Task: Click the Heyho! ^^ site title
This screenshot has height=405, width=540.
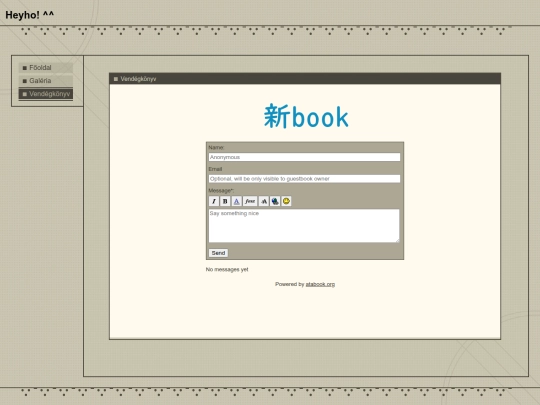Action: pyautogui.click(x=30, y=15)
